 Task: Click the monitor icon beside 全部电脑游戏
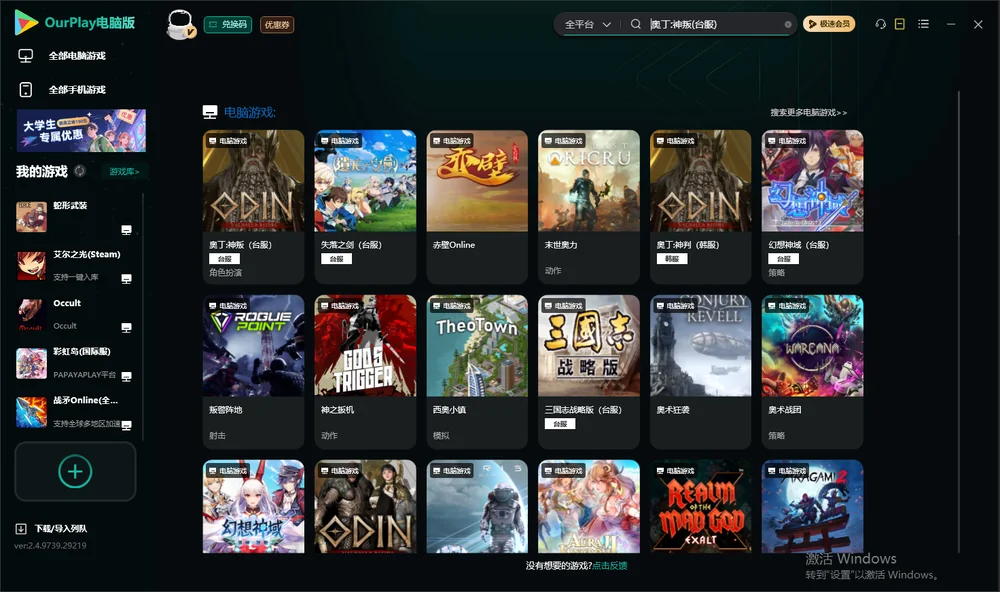point(26,56)
